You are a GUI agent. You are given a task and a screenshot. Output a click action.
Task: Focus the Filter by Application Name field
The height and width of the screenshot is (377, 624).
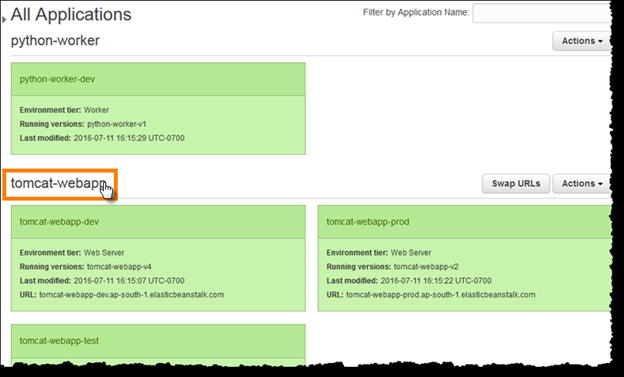click(541, 13)
